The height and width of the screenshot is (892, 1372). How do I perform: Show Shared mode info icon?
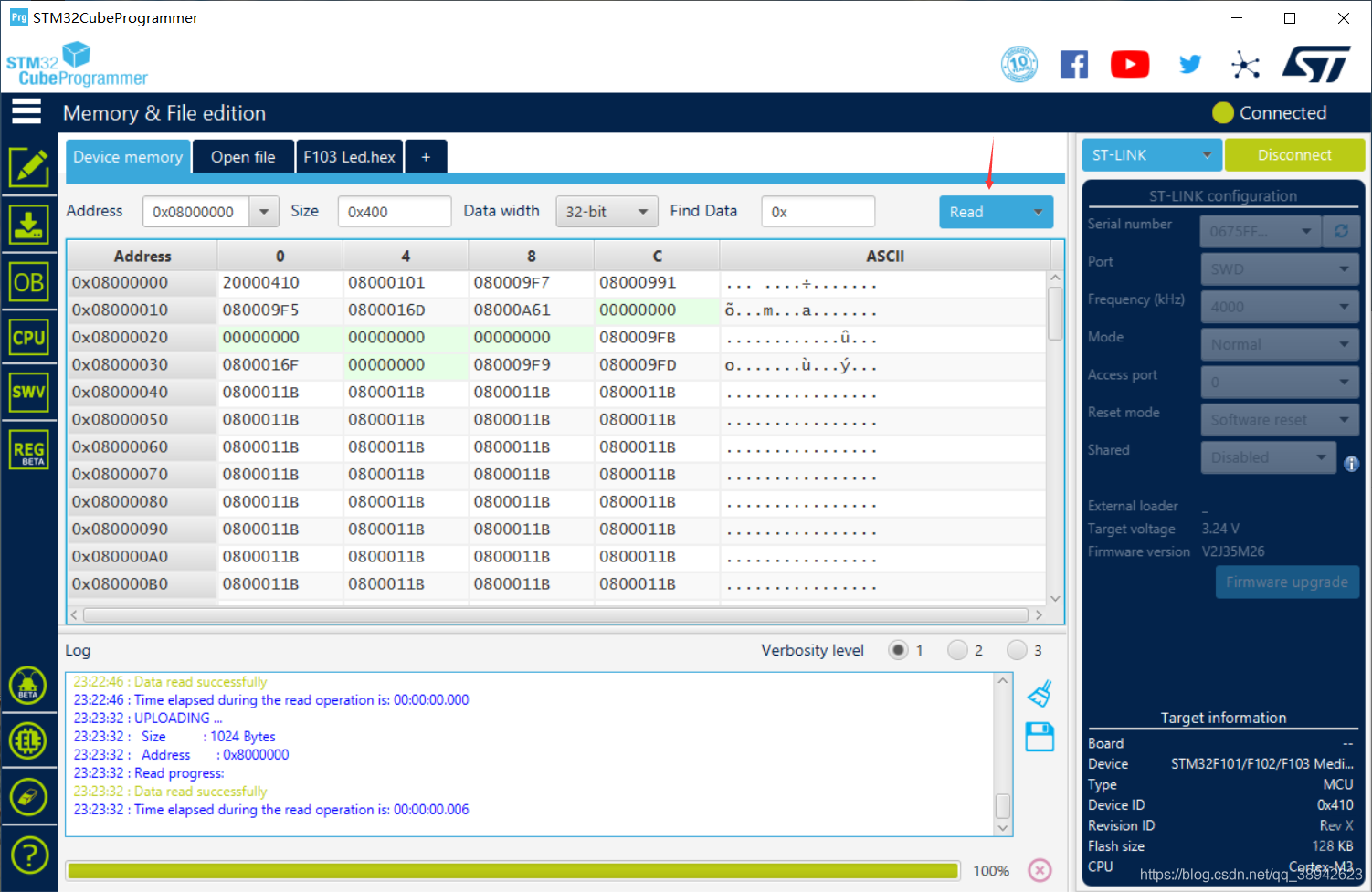pos(1351,464)
